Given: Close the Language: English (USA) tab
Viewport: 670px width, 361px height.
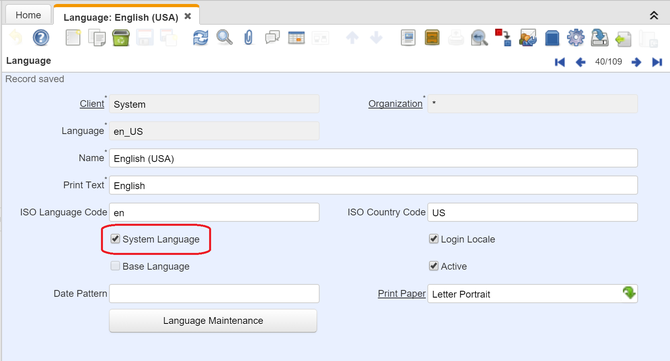Looking at the screenshot, I should (x=188, y=16).
